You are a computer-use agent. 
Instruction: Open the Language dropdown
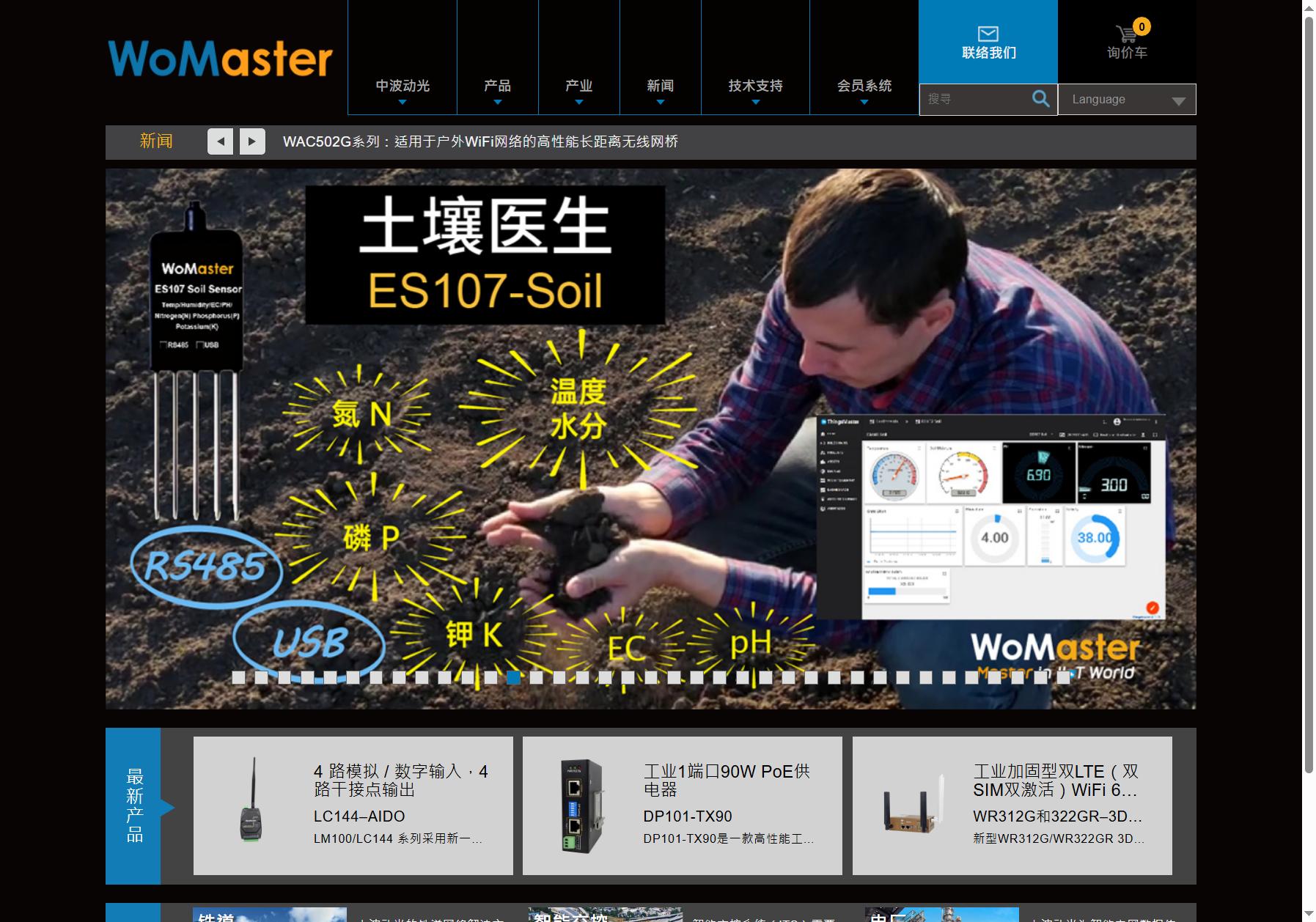pyautogui.click(x=1127, y=99)
